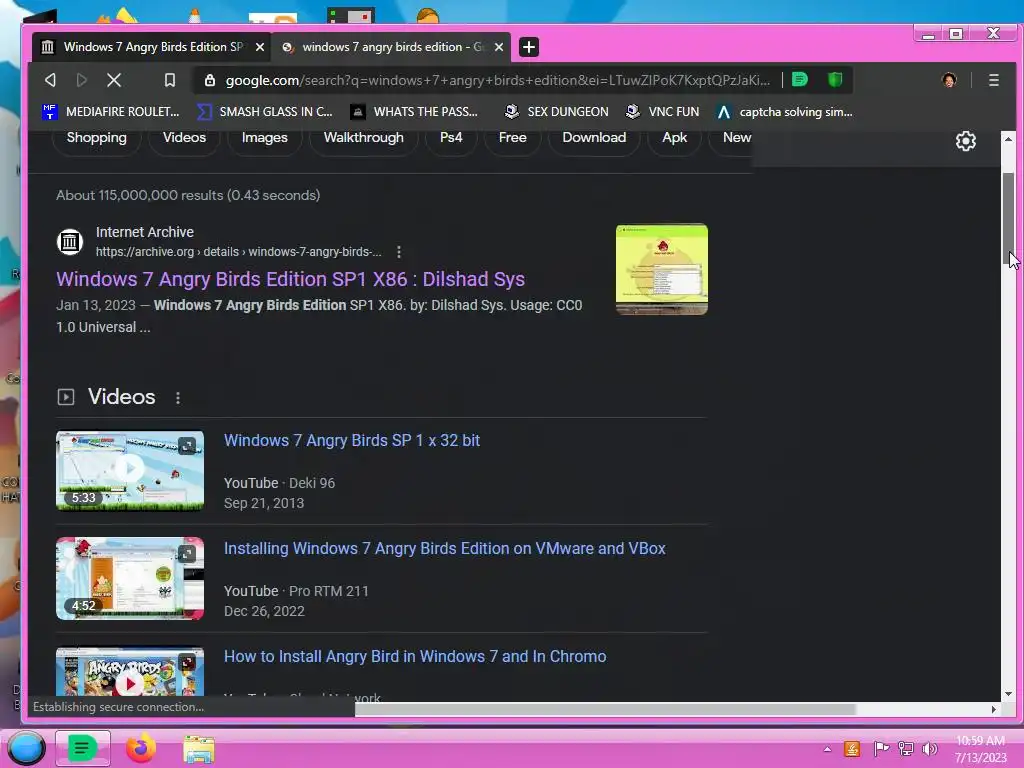Open the SEX DUNGEON bookmark
1024x768 pixels.
556,112
